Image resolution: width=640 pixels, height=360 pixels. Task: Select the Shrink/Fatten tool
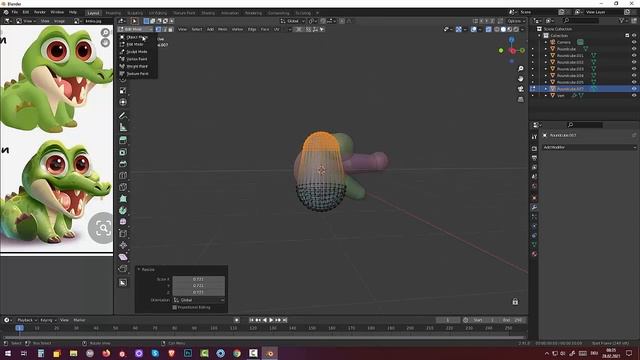pyautogui.click(x=123, y=245)
